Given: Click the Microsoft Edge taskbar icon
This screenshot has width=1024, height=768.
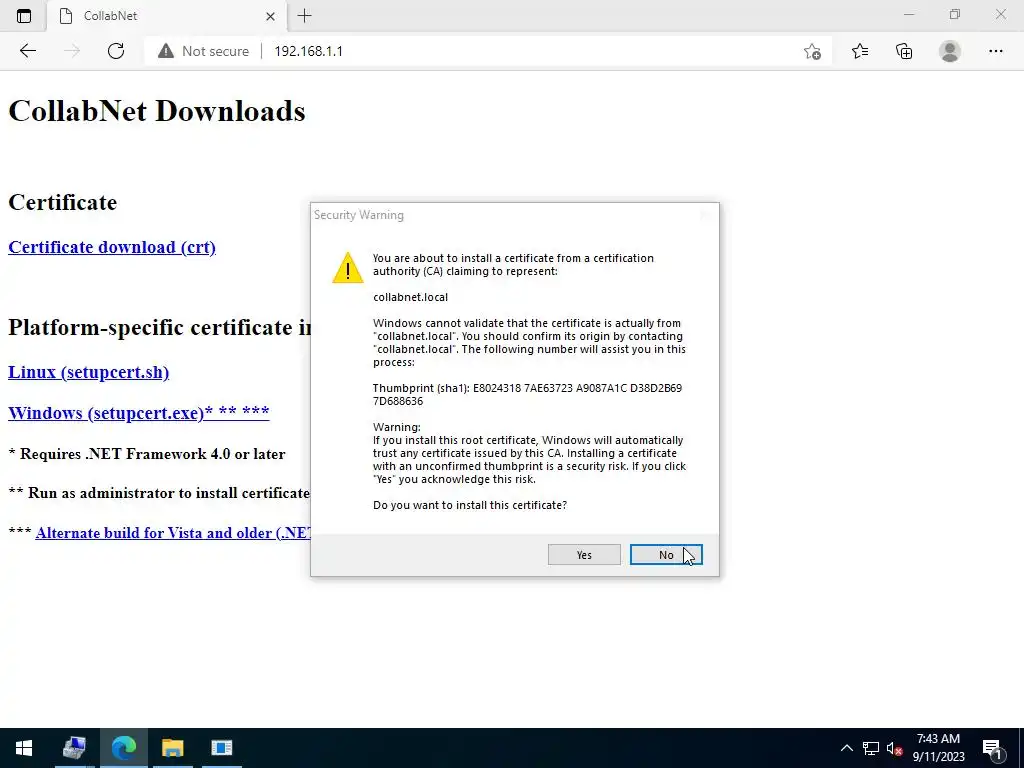Looking at the screenshot, I should pyautogui.click(x=123, y=748).
